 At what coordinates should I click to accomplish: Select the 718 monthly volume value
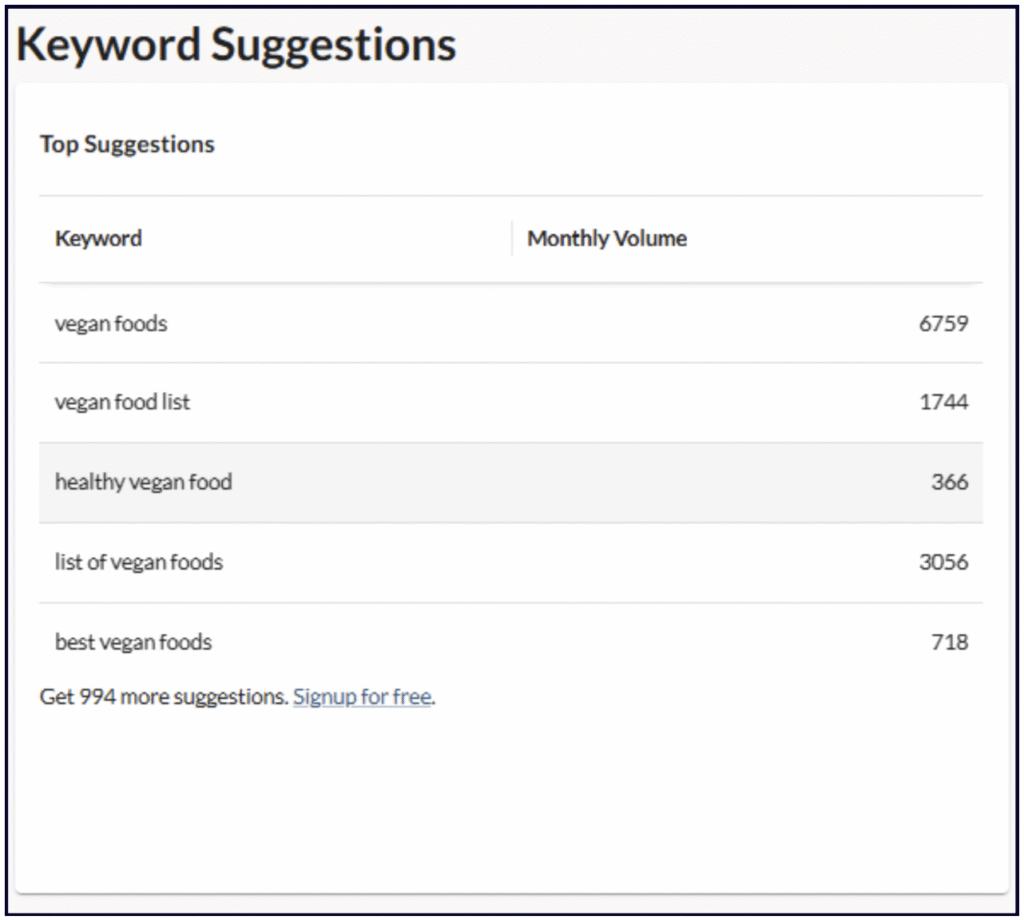[x=949, y=642]
